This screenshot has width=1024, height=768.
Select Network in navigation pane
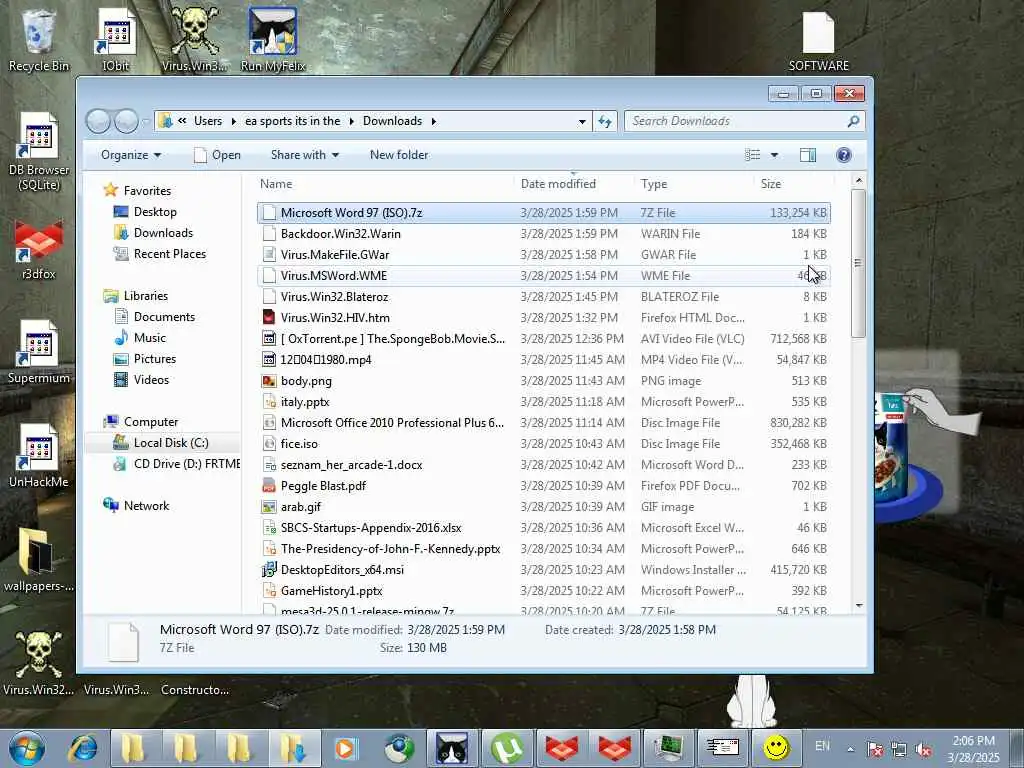point(146,505)
